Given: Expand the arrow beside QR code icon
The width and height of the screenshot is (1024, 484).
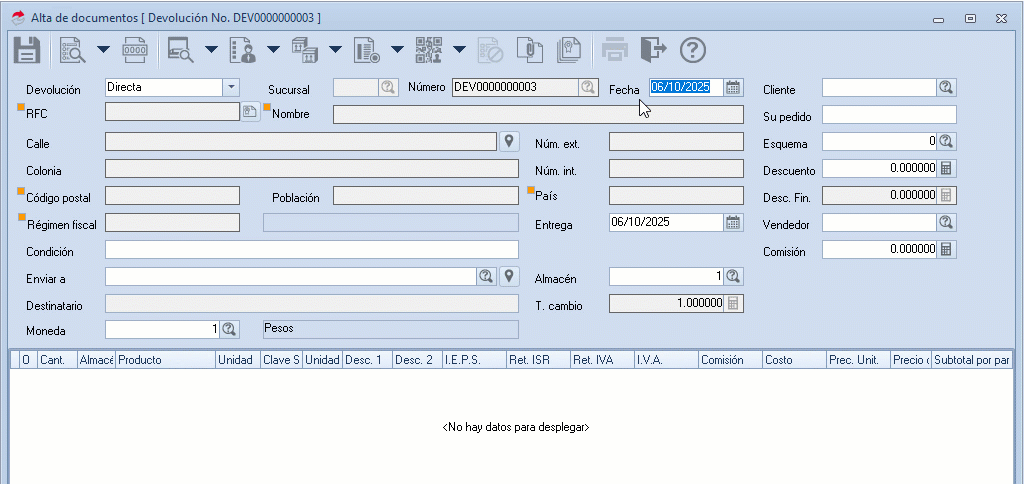Looking at the screenshot, I should pyautogui.click(x=459, y=49).
